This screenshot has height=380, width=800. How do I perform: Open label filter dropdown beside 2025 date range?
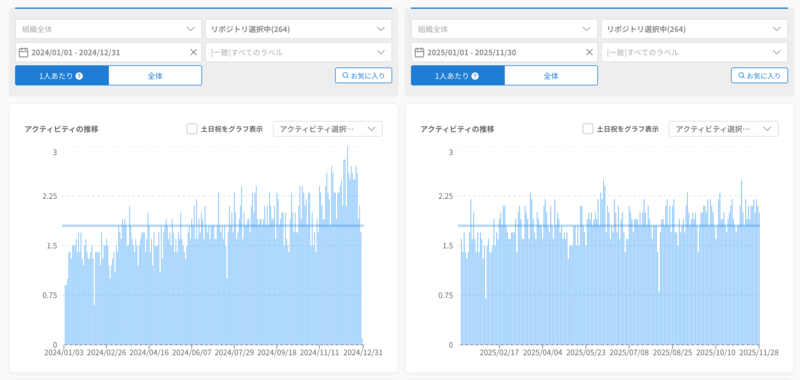(x=694, y=52)
